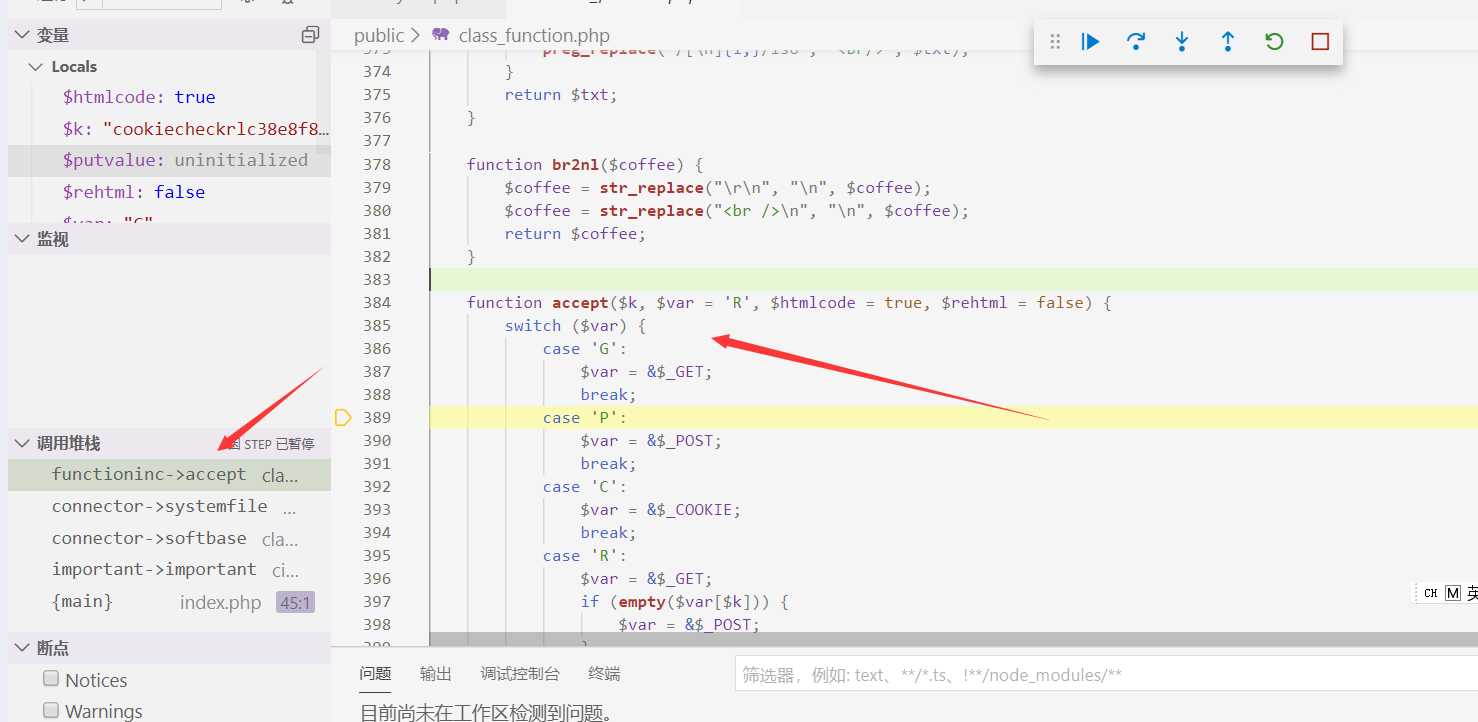Screen dimensions: 1478x722
Task: Click the public breadcrumb segment
Action: 379,35
